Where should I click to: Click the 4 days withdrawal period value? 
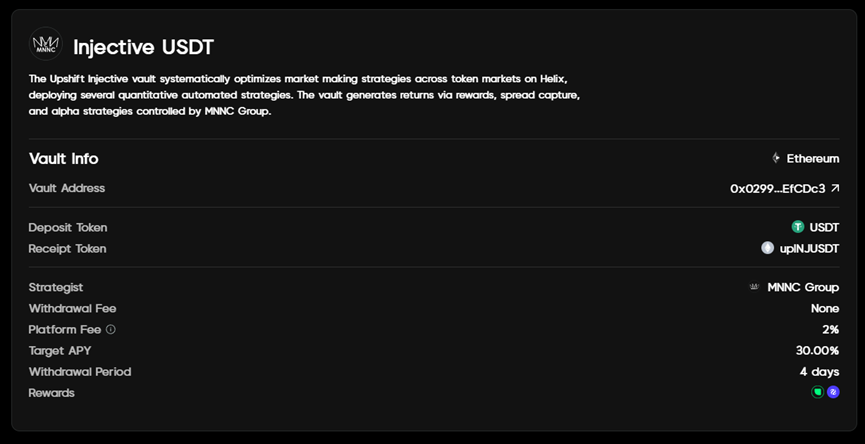pyautogui.click(x=819, y=371)
